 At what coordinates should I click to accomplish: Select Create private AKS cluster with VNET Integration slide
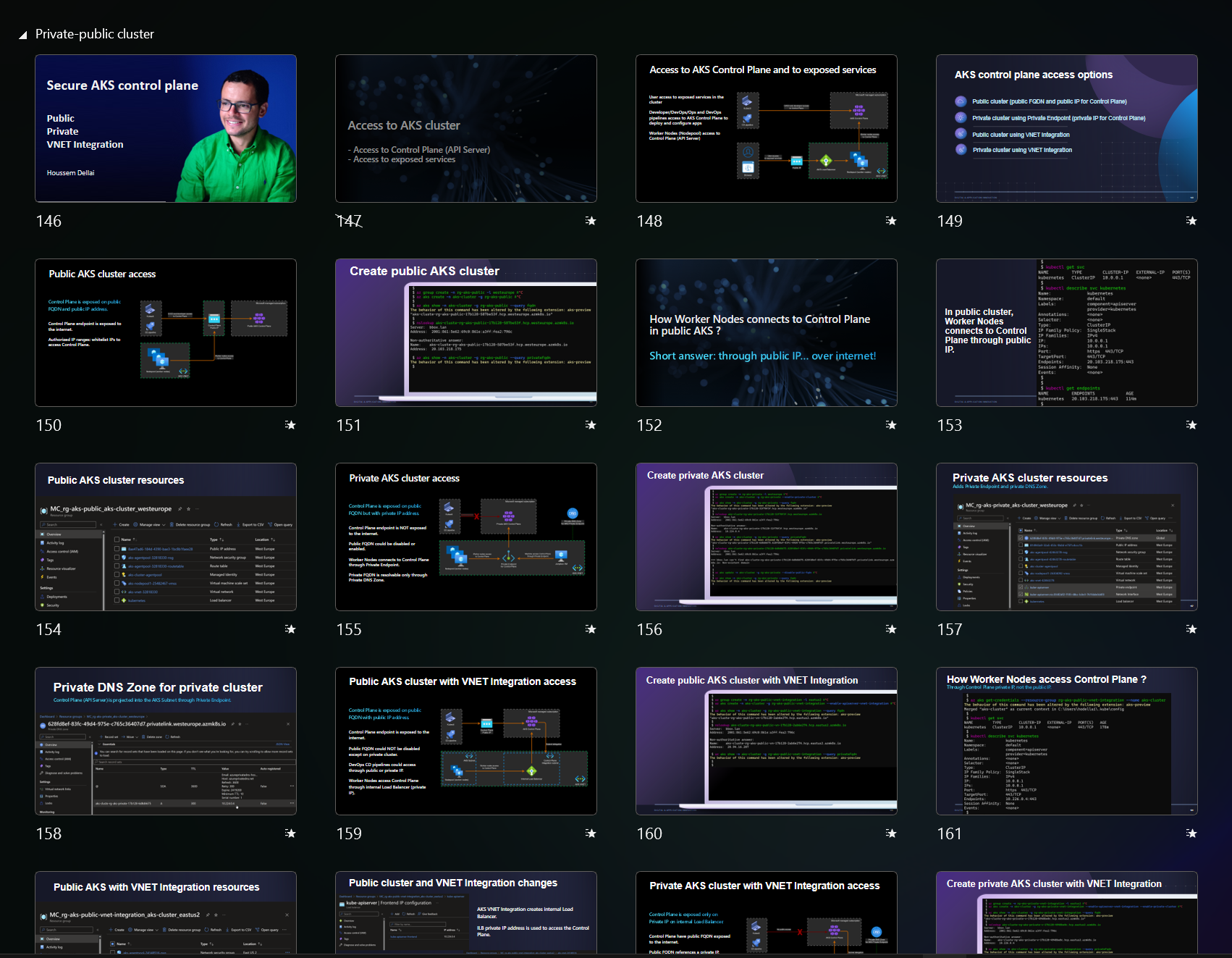coord(1067,912)
